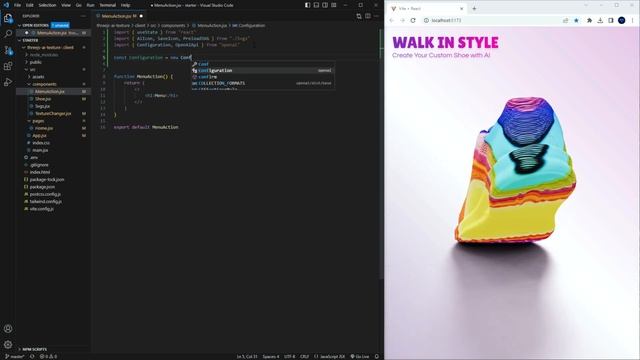Collapse the pages folder
This screenshot has height=360, width=640.
38,121
